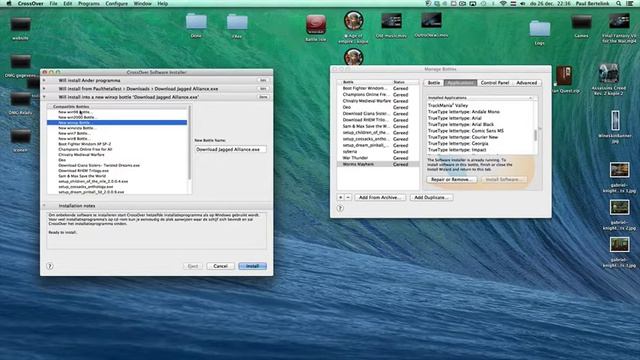Click the plus button to add bottle
This screenshot has width=640, height=360.
tap(340, 198)
